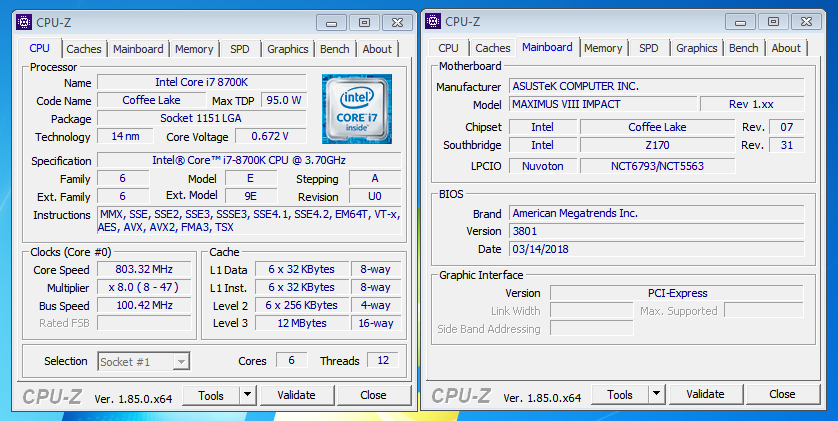Open Graphics tab in right window
The image size is (838, 421).
697,48
